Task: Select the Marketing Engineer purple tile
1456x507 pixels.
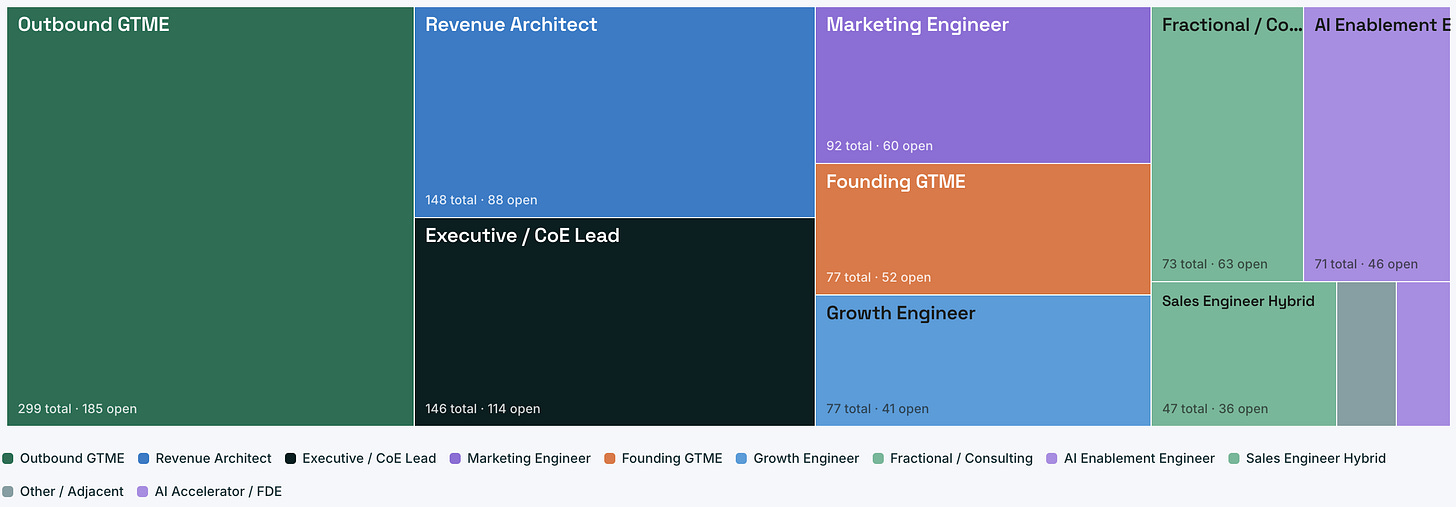Action: (x=983, y=85)
